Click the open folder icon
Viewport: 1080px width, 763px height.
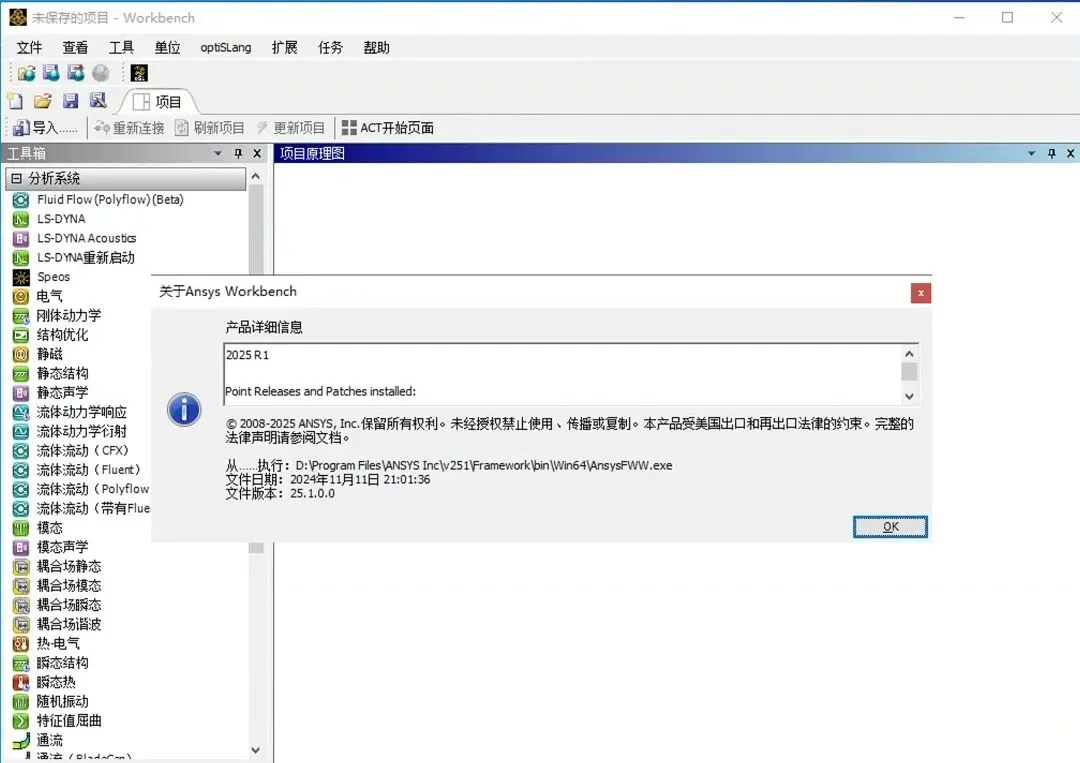tap(43, 101)
